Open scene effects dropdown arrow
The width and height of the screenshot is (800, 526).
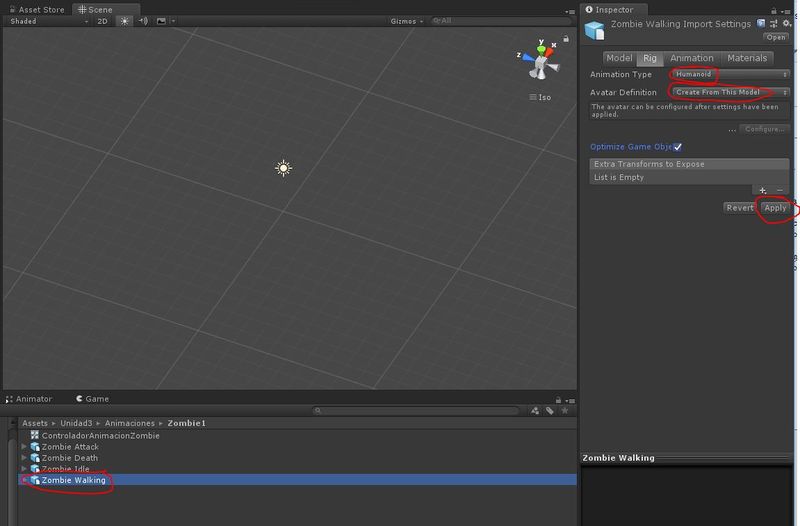pyautogui.click(x=173, y=21)
